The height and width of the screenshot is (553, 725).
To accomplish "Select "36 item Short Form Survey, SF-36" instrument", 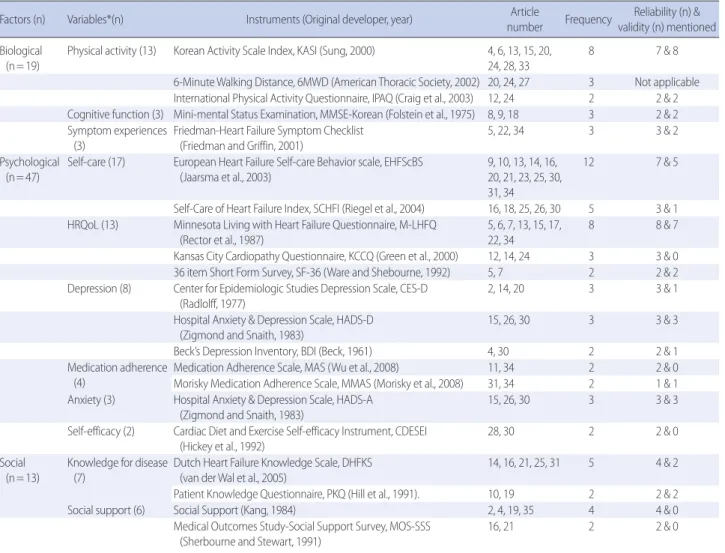I will pyautogui.click(x=312, y=272).
